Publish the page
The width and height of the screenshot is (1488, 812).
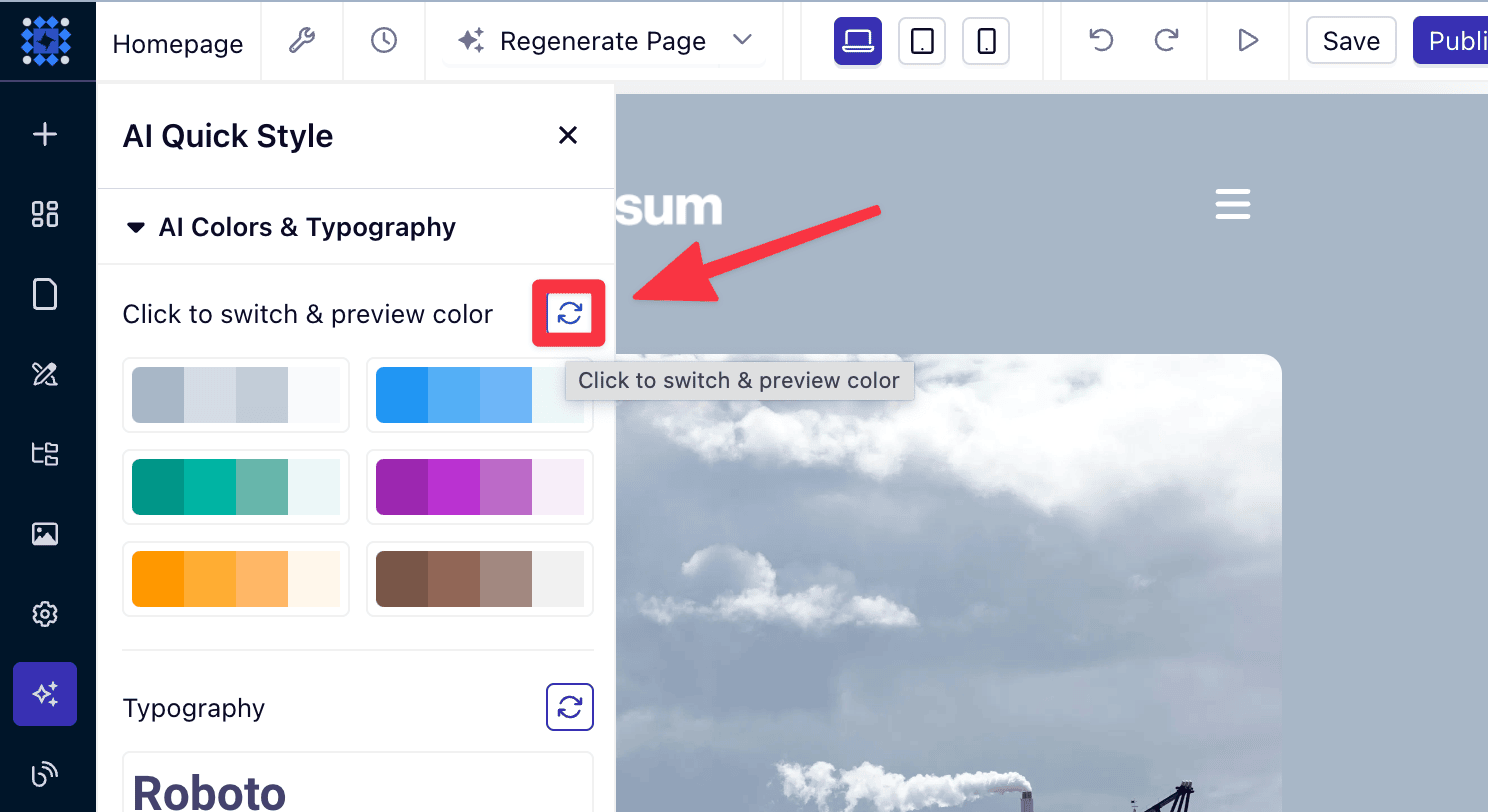click(1451, 41)
